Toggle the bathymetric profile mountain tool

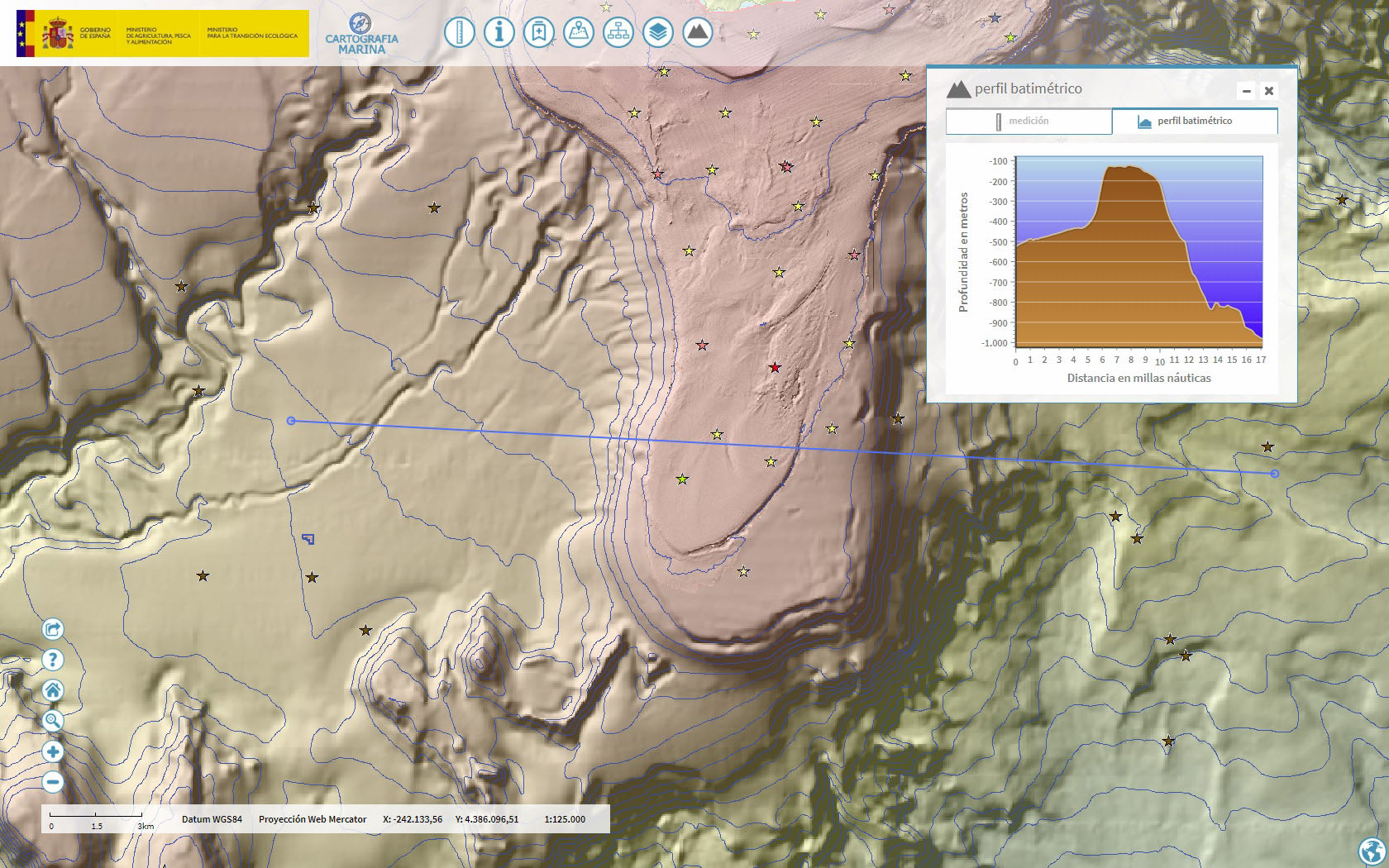click(698, 33)
